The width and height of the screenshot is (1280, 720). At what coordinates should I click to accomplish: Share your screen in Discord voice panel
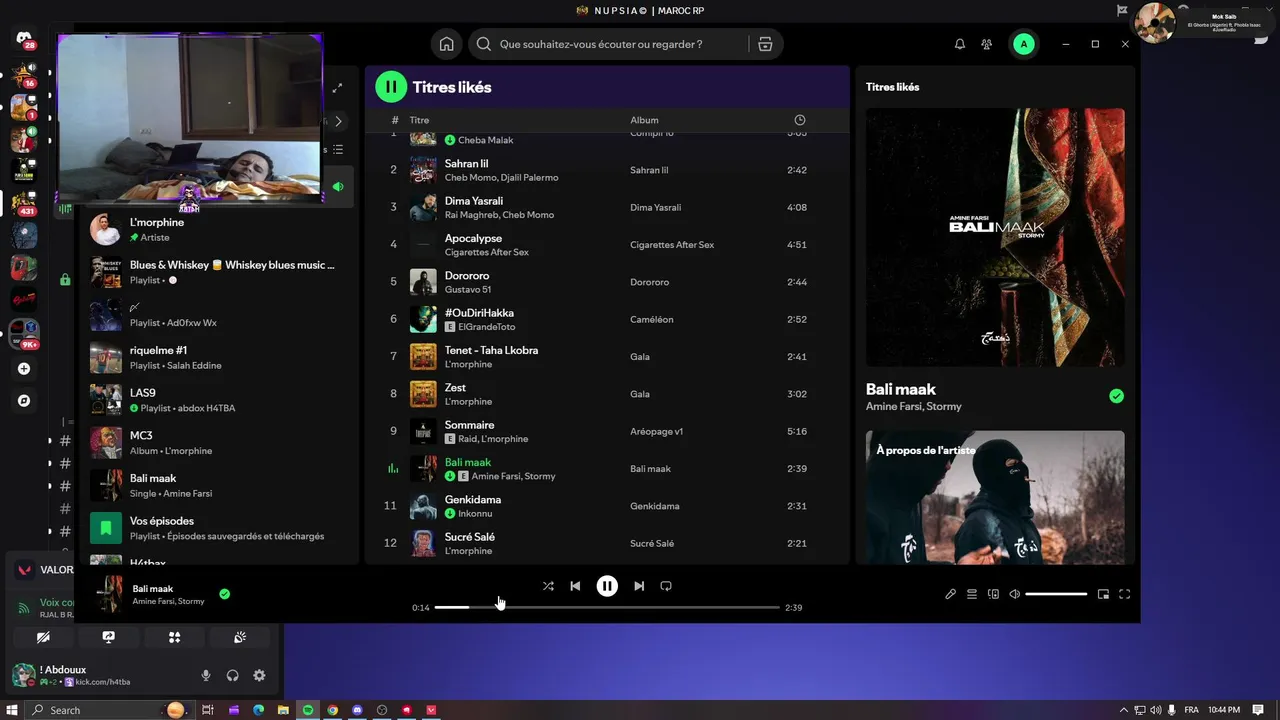pyautogui.click(x=108, y=637)
